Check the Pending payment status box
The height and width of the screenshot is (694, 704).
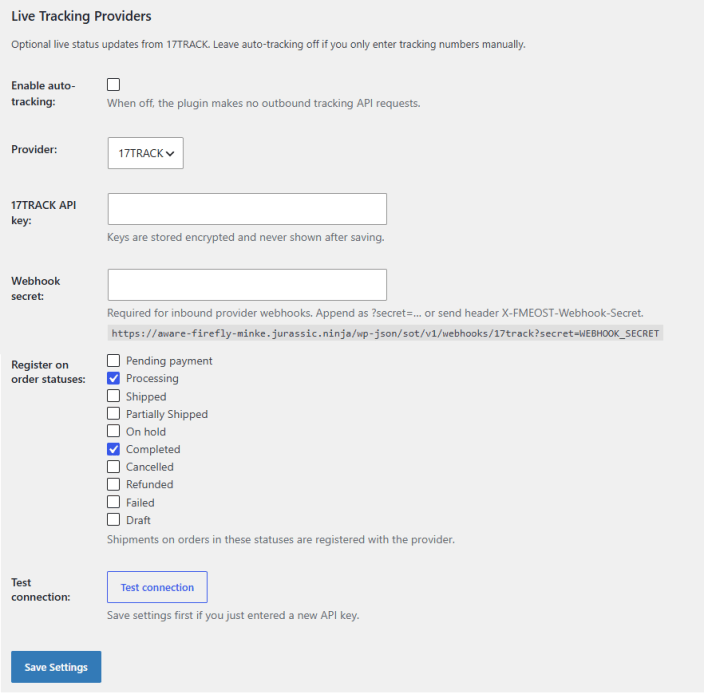(114, 360)
